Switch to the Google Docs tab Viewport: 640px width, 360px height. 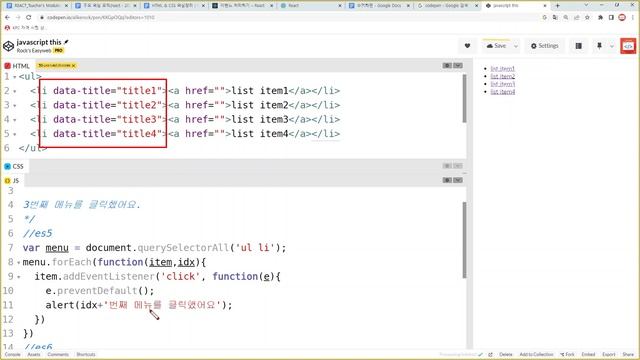click(379, 6)
